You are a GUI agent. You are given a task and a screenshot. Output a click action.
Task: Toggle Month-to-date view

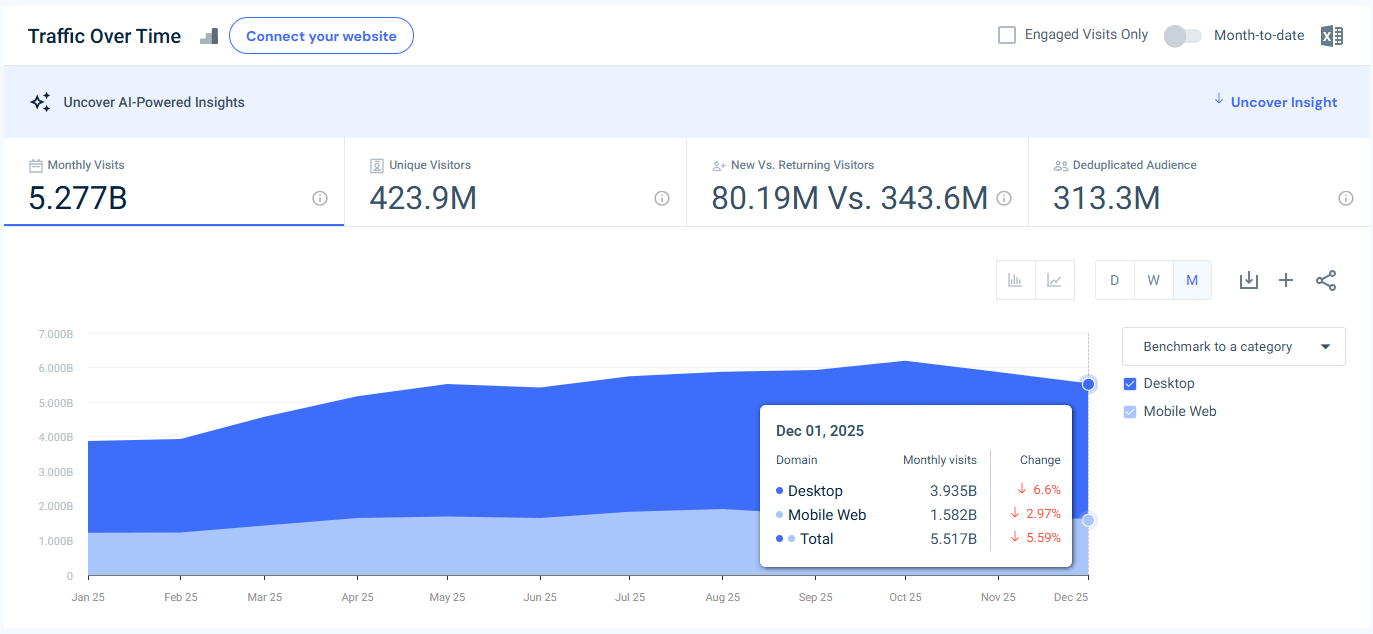click(x=1181, y=35)
